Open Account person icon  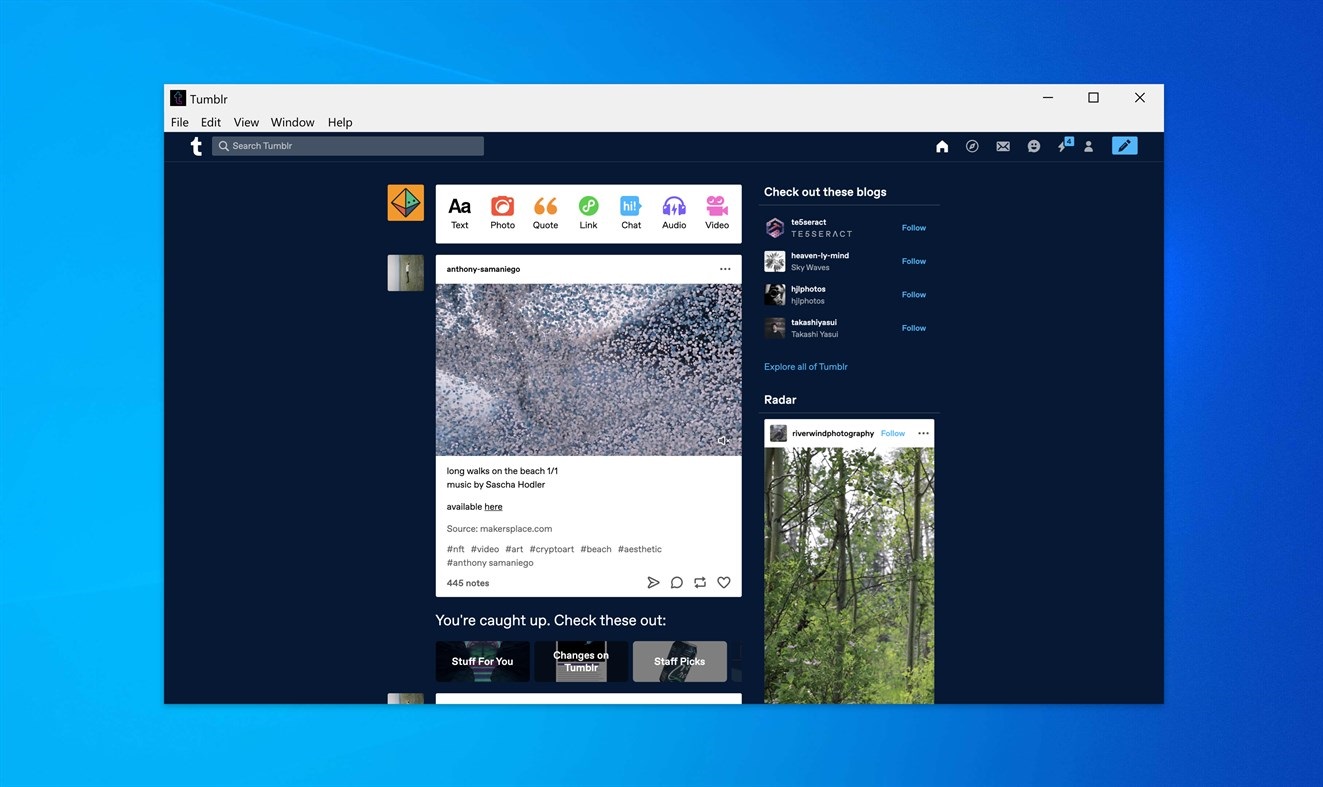(x=1089, y=146)
